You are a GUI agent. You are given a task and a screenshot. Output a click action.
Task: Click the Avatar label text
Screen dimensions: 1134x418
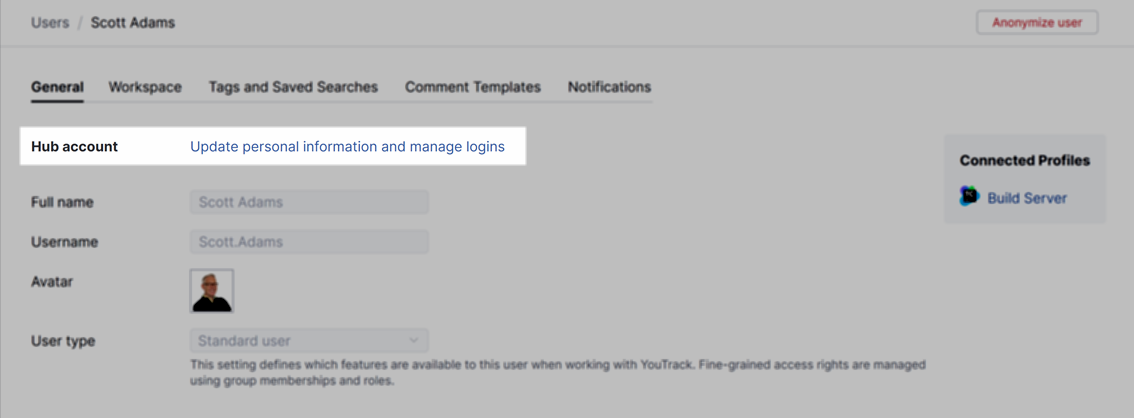[52, 282]
